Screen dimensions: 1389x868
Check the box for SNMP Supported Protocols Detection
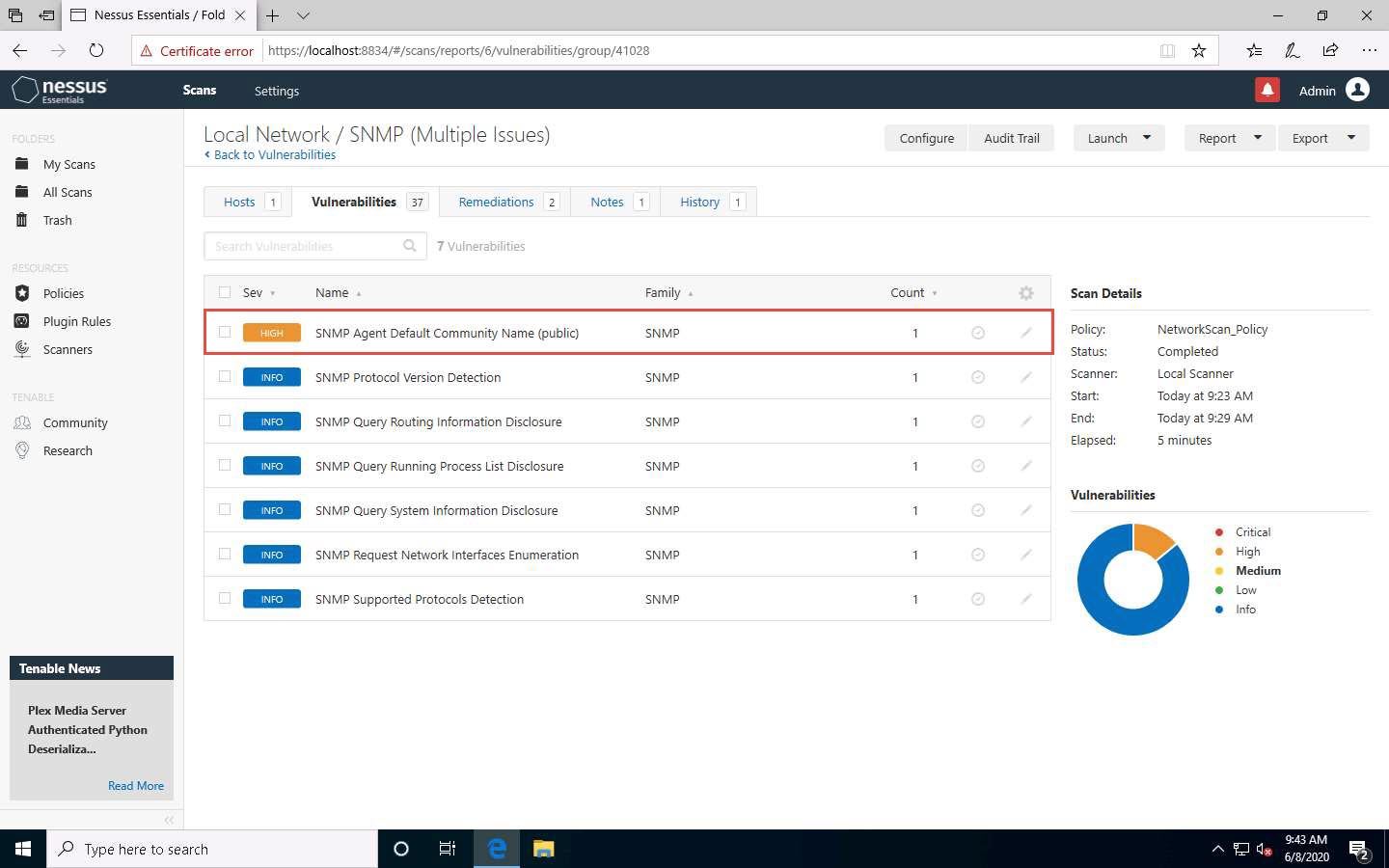pyautogui.click(x=225, y=598)
